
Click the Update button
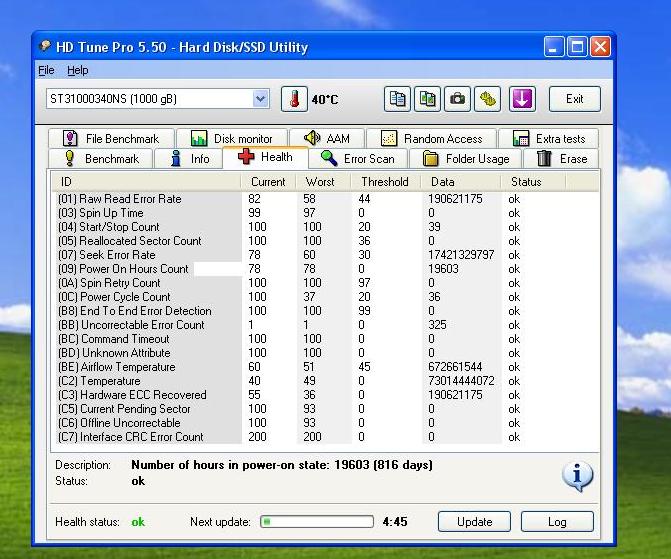[x=474, y=522]
